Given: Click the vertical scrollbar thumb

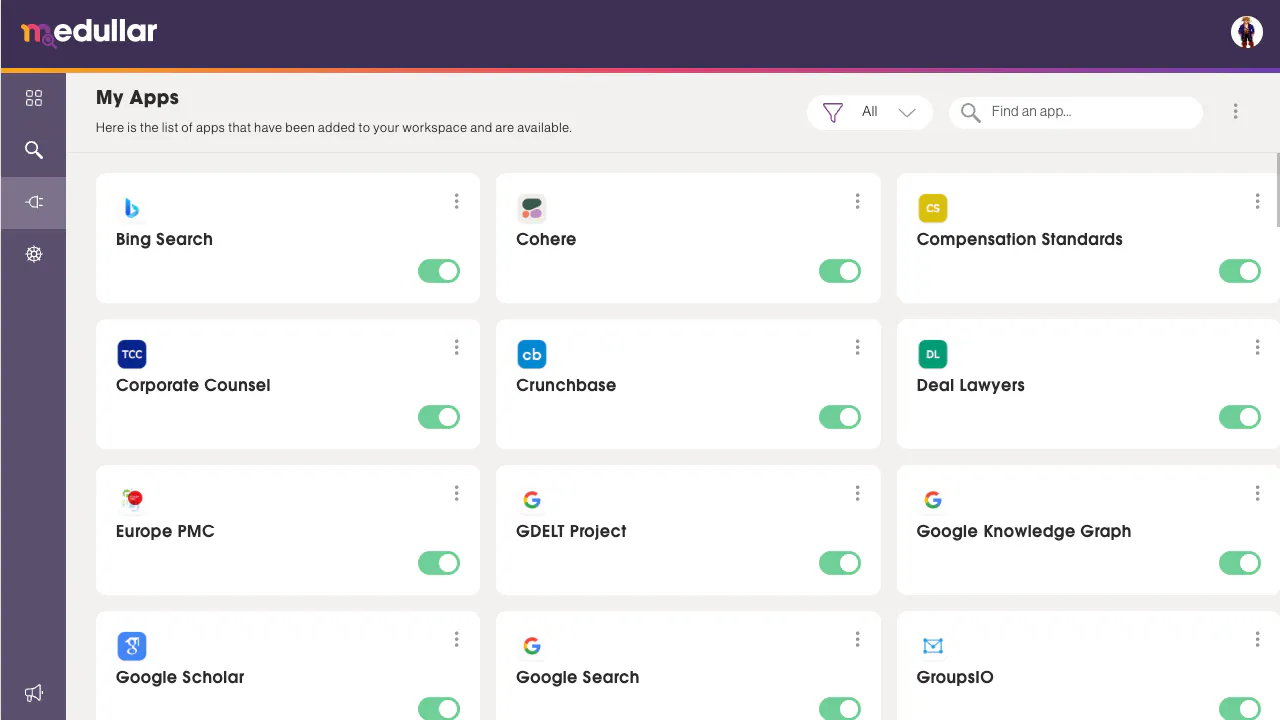Looking at the screenshot, I should click(1277, 190).
